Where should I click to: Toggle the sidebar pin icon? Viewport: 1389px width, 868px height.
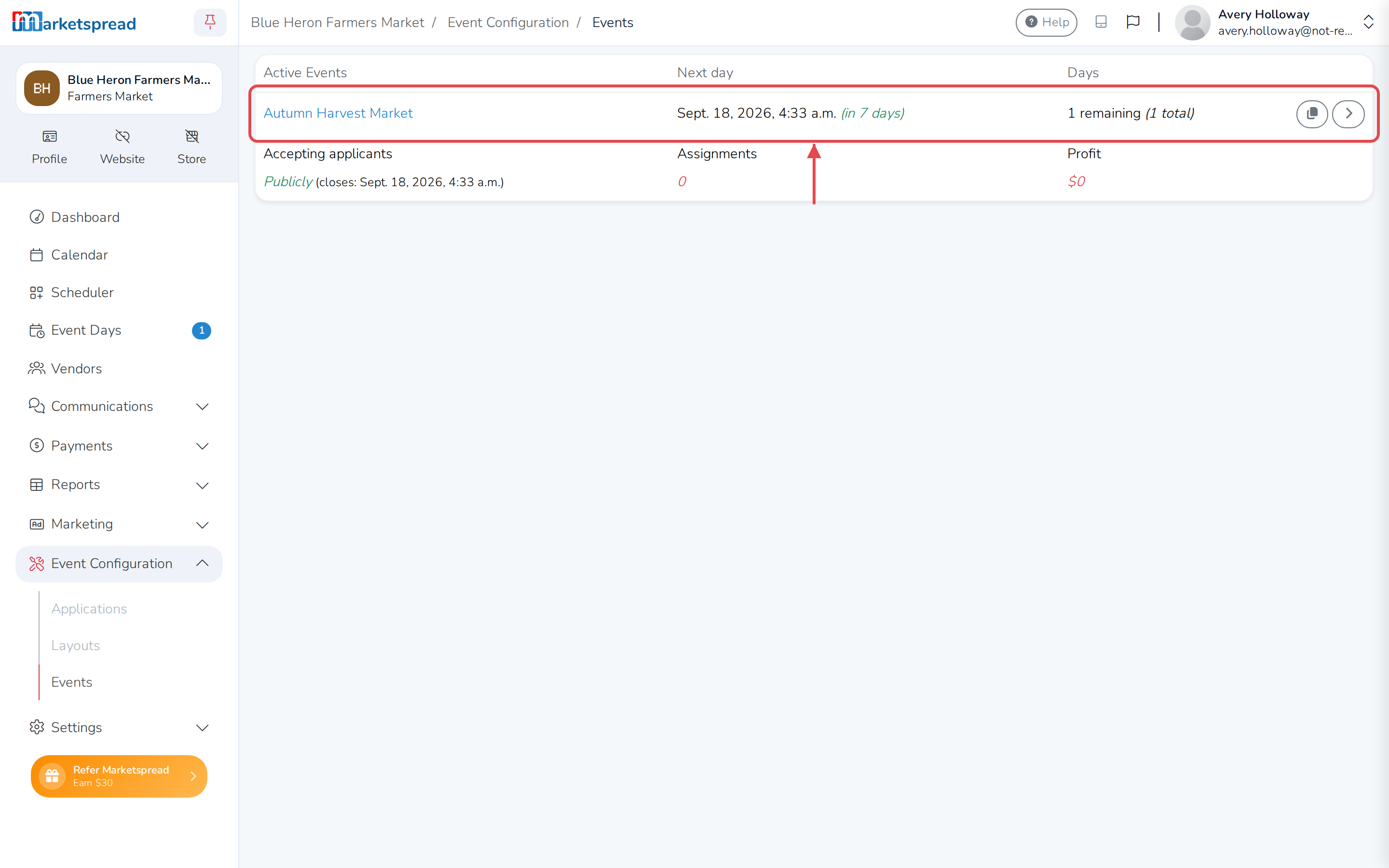(x=210, y=22)
